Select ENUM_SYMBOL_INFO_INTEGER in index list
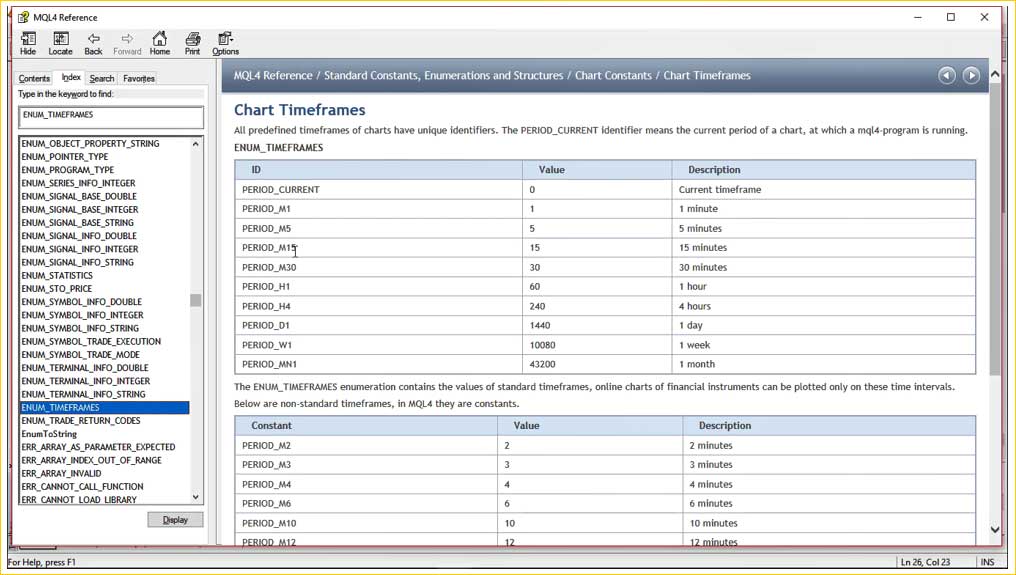 point(82,315)
